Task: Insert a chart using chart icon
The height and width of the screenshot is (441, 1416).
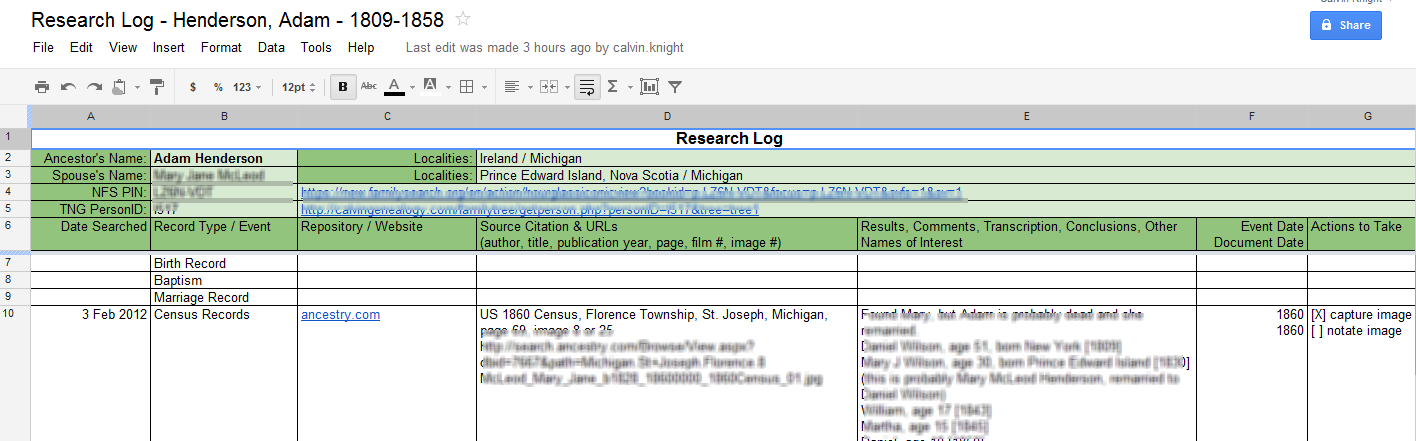Action: coord(649,87)
